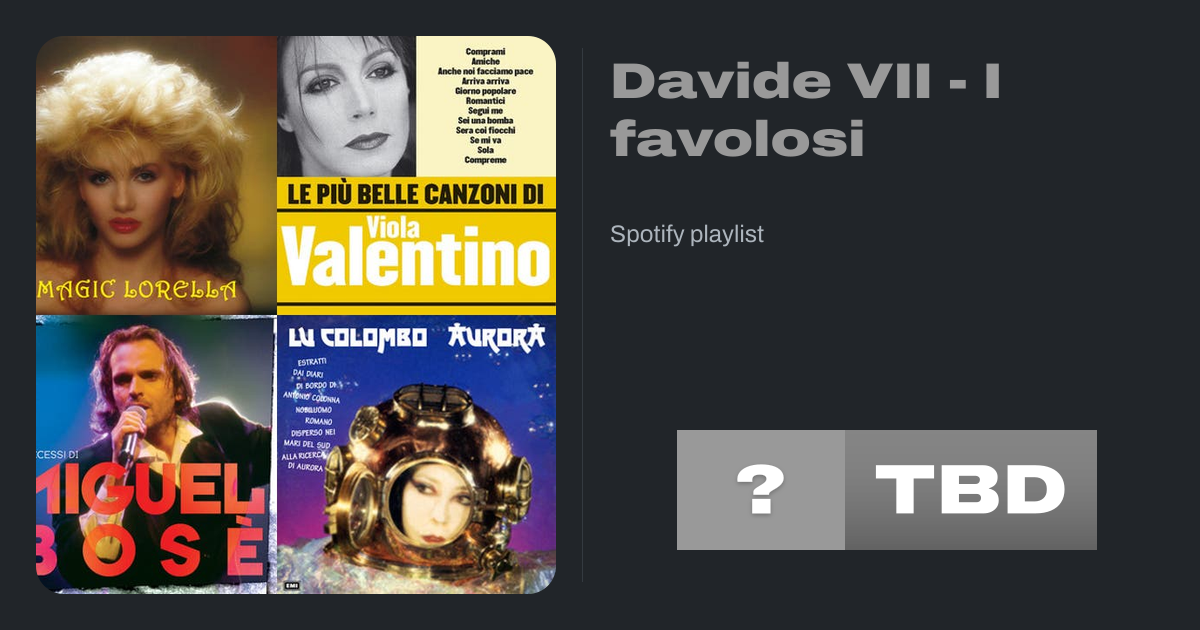1200x630 pixels.
Task: Click the question mark score box
Action: click(761, 490)
